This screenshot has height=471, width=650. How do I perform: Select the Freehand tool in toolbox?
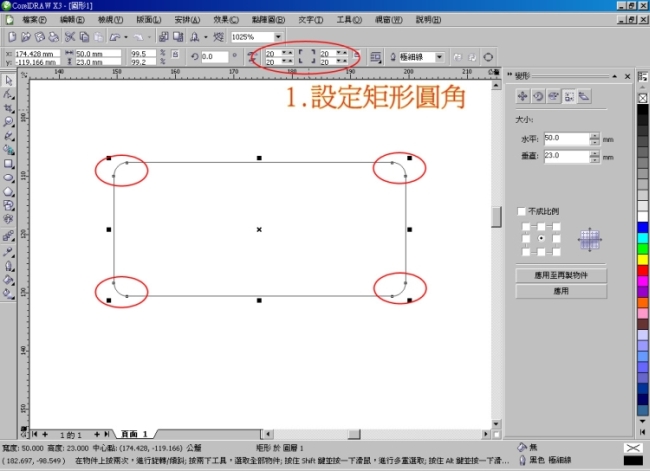[8, 136]
